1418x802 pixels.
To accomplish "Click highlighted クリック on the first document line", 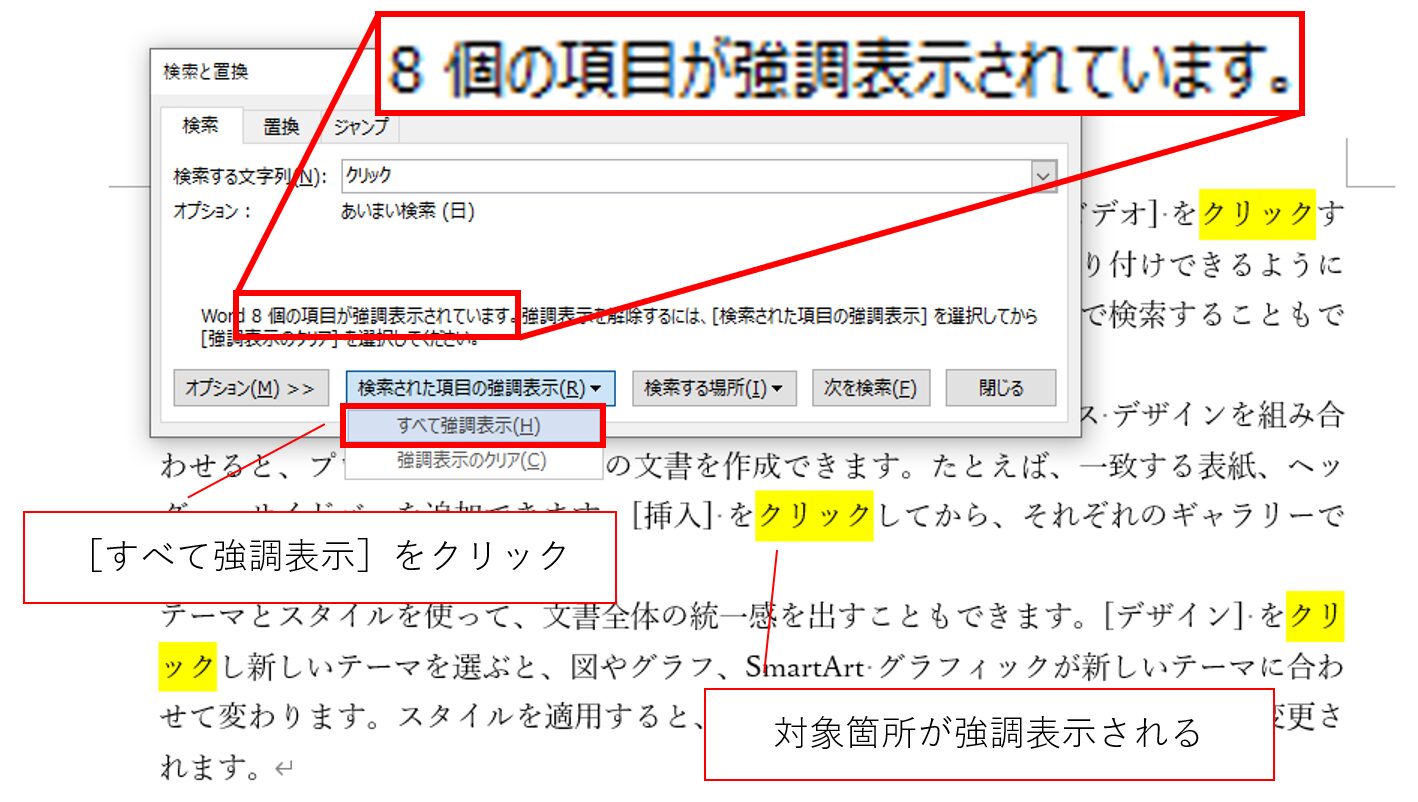I will (1257, 213).
